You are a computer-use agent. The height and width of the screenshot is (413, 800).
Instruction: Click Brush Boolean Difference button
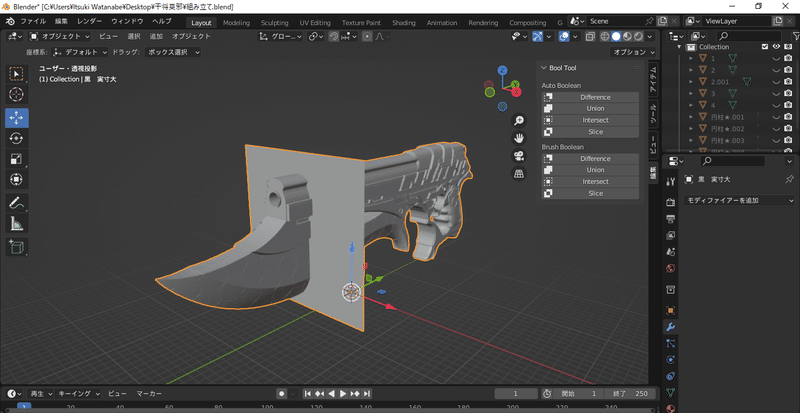(590, 159)
